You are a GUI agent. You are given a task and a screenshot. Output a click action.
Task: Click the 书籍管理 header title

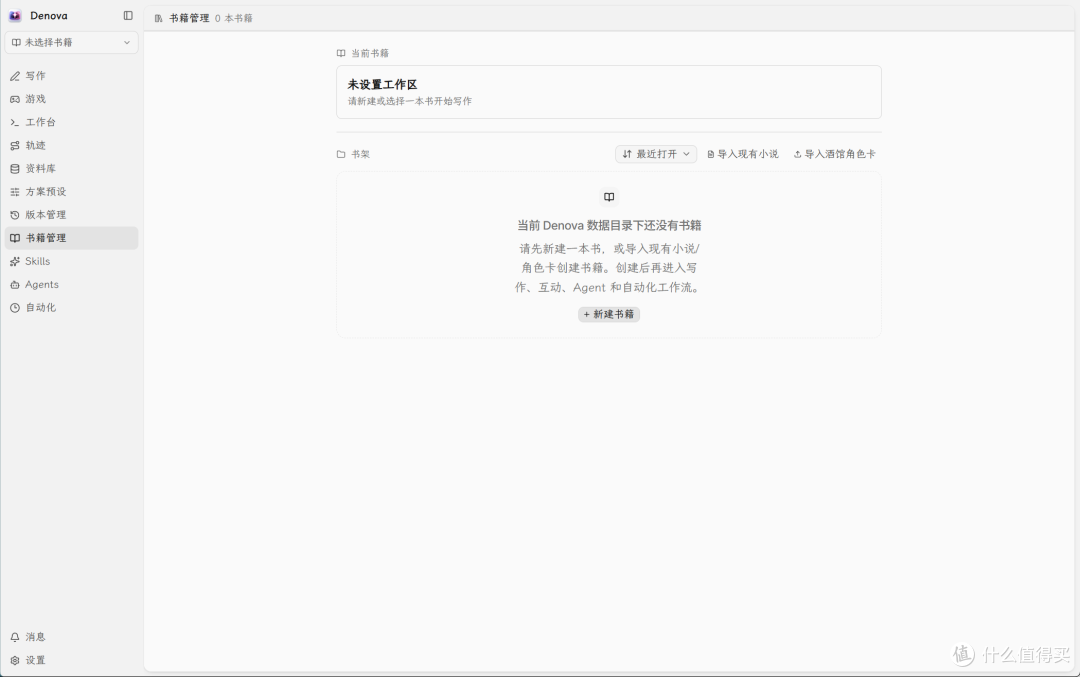tap(189, 19)
